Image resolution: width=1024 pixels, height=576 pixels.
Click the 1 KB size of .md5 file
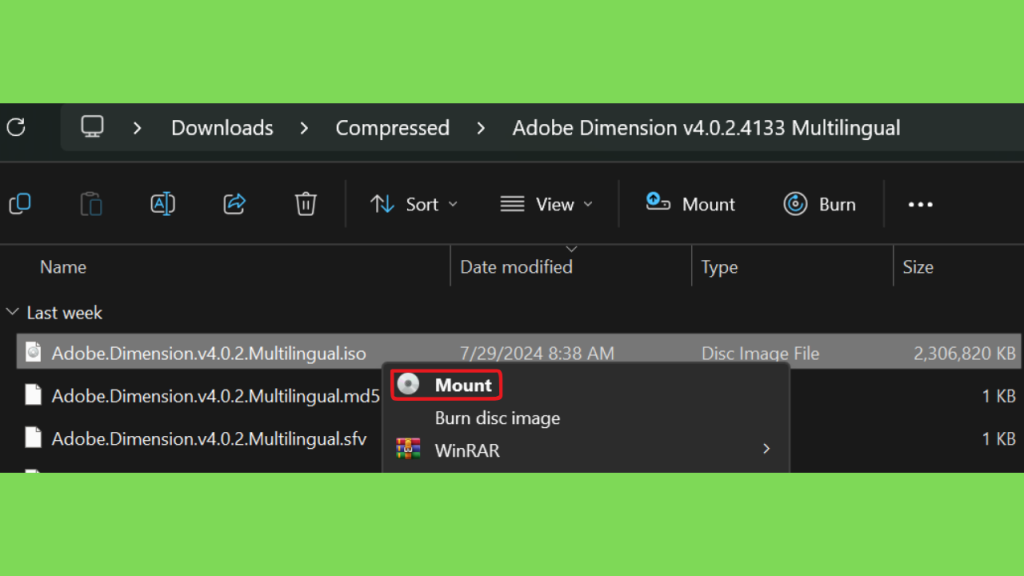point(999,396)
